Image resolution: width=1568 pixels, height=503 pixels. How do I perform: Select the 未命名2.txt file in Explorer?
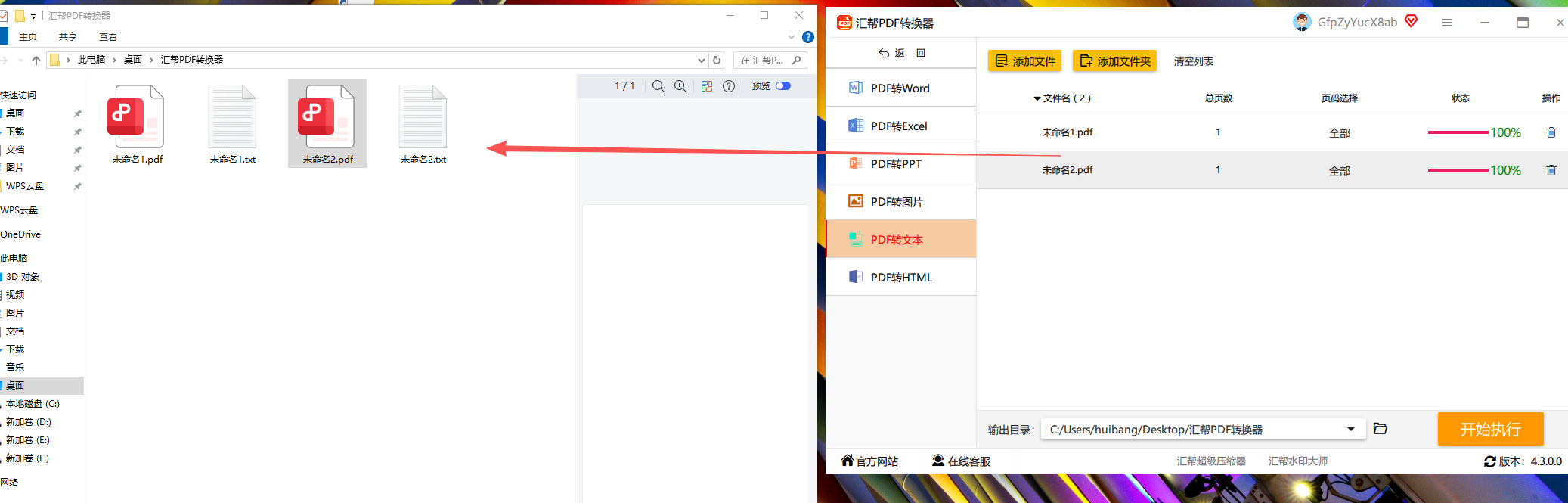pos(423,124)
